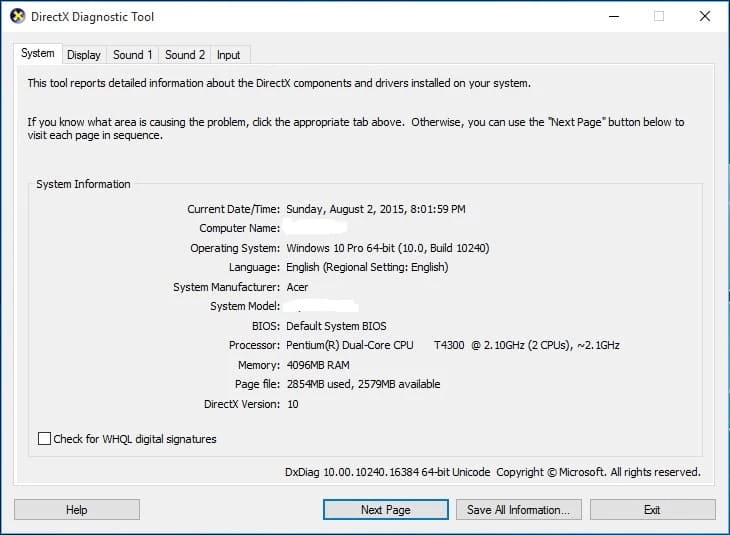The image size is (730, 535).
Task: Click the DxDiag version copyright text
Action: click(492, 472)
